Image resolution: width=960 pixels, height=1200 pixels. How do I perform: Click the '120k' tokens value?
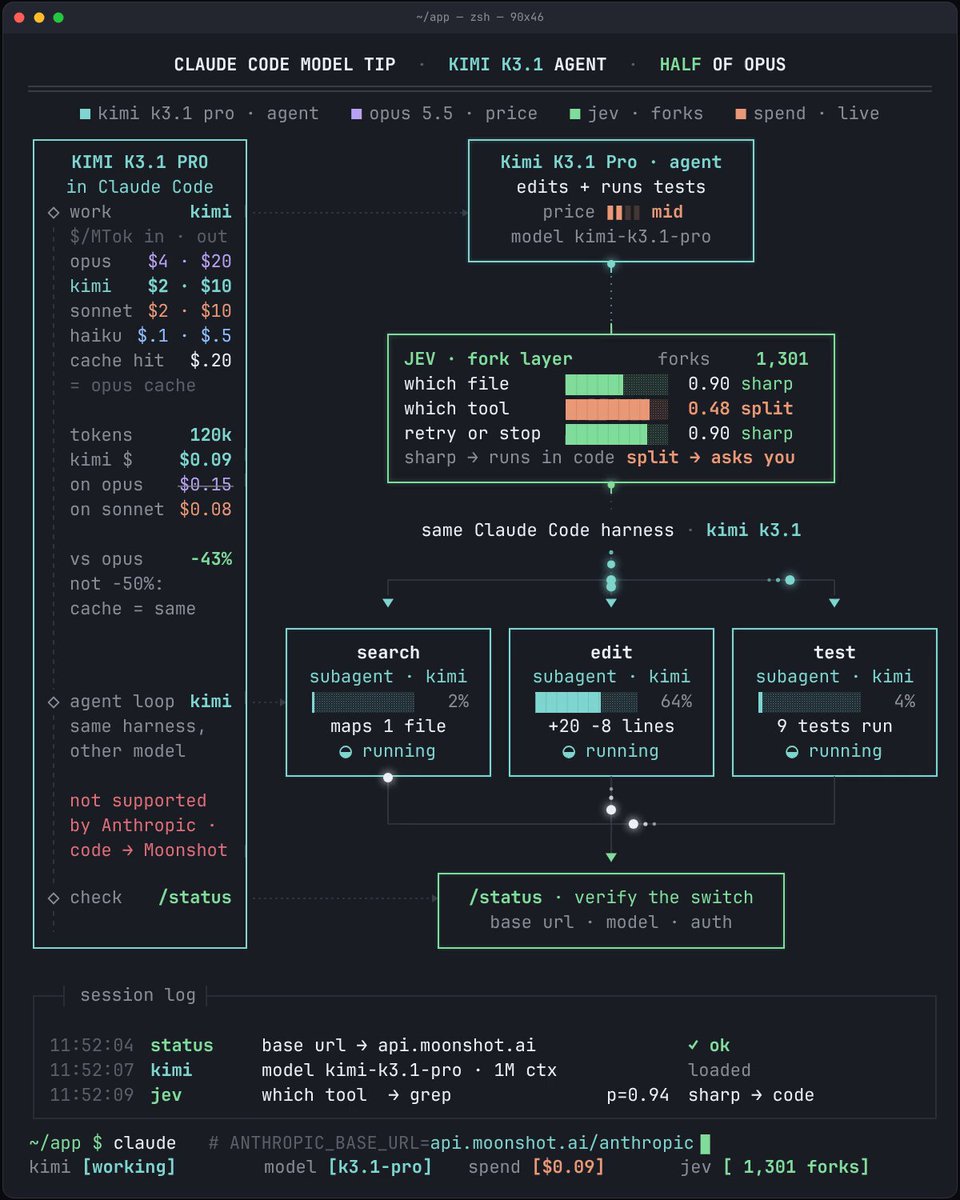tap(211, 435)
